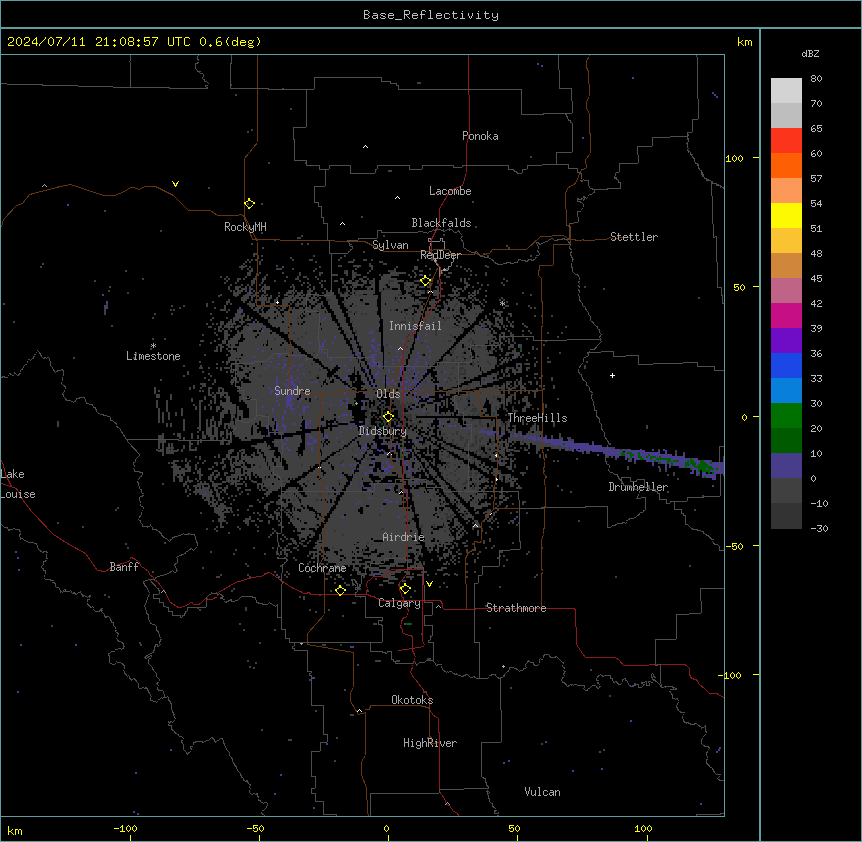Image resolution: width=862 pixels, height=842 pixels.
Task: Click the white caret marker west of Ponoka
Action: (365, 147)
